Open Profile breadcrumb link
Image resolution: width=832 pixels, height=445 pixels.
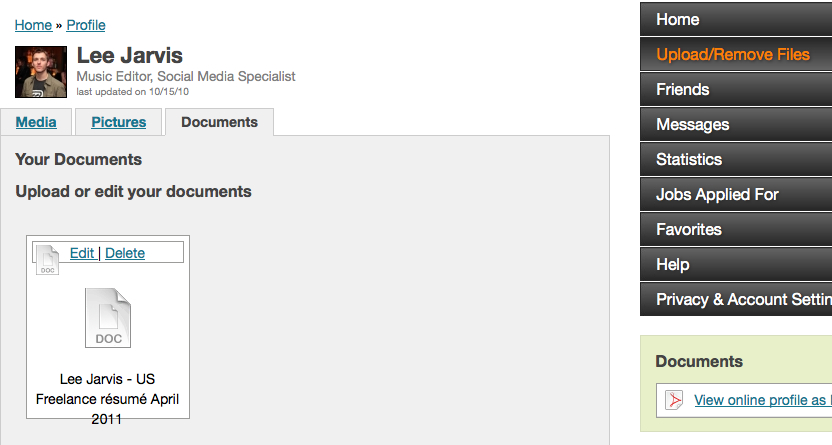coord(86,25)
